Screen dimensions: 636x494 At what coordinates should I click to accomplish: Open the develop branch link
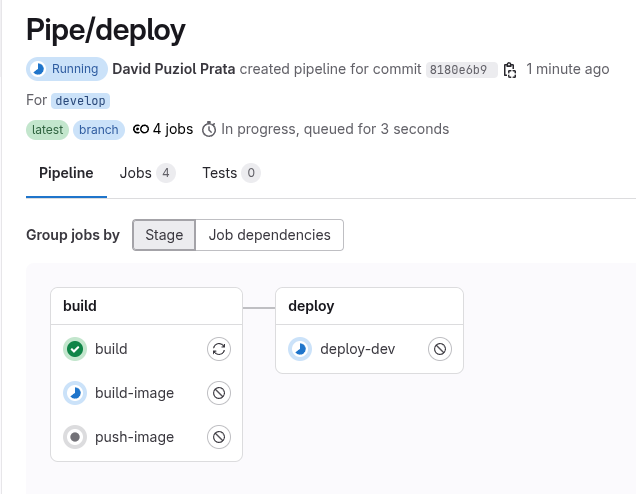pos(80,101)
